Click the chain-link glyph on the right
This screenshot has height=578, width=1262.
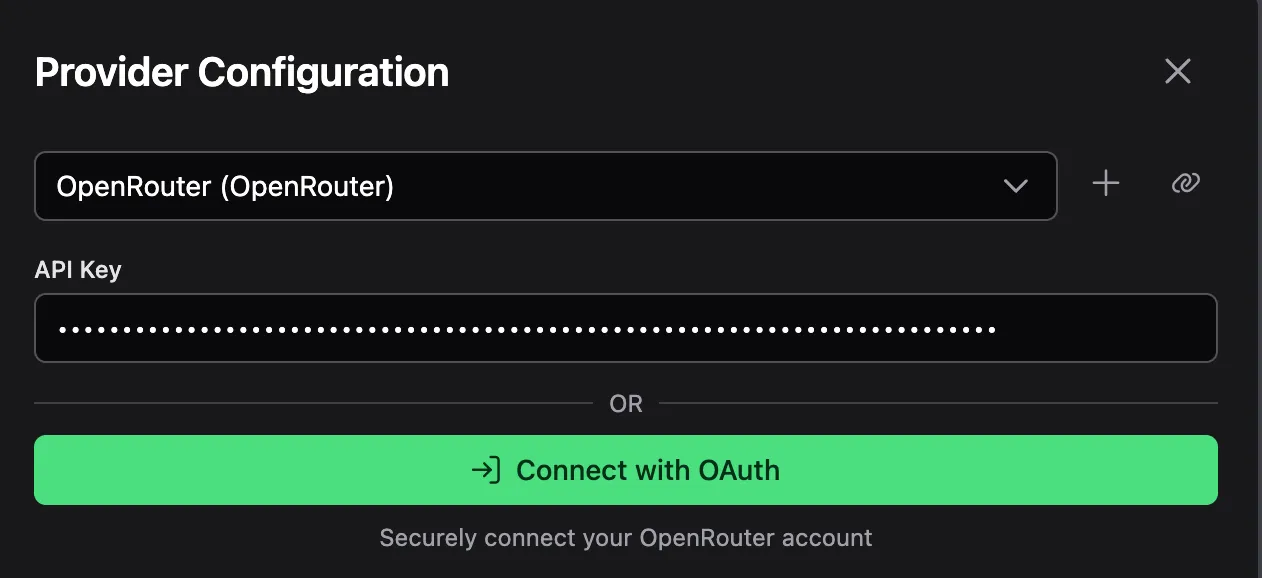click(x=1185, y=184)
